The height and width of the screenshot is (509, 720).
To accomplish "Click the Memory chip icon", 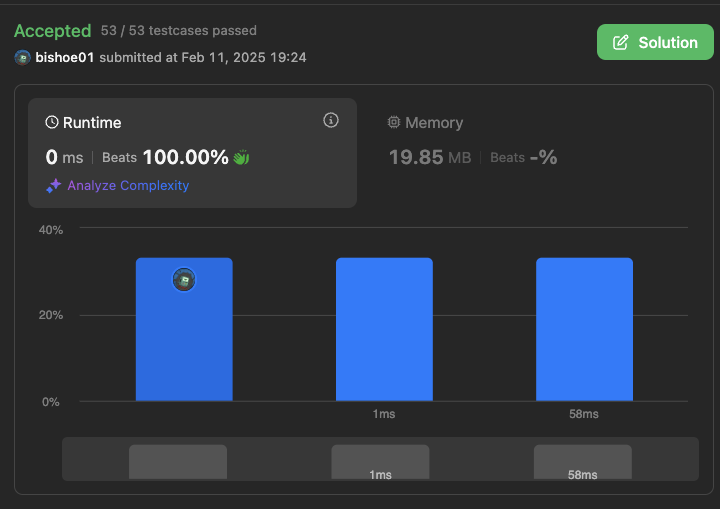I will point(394,122).
